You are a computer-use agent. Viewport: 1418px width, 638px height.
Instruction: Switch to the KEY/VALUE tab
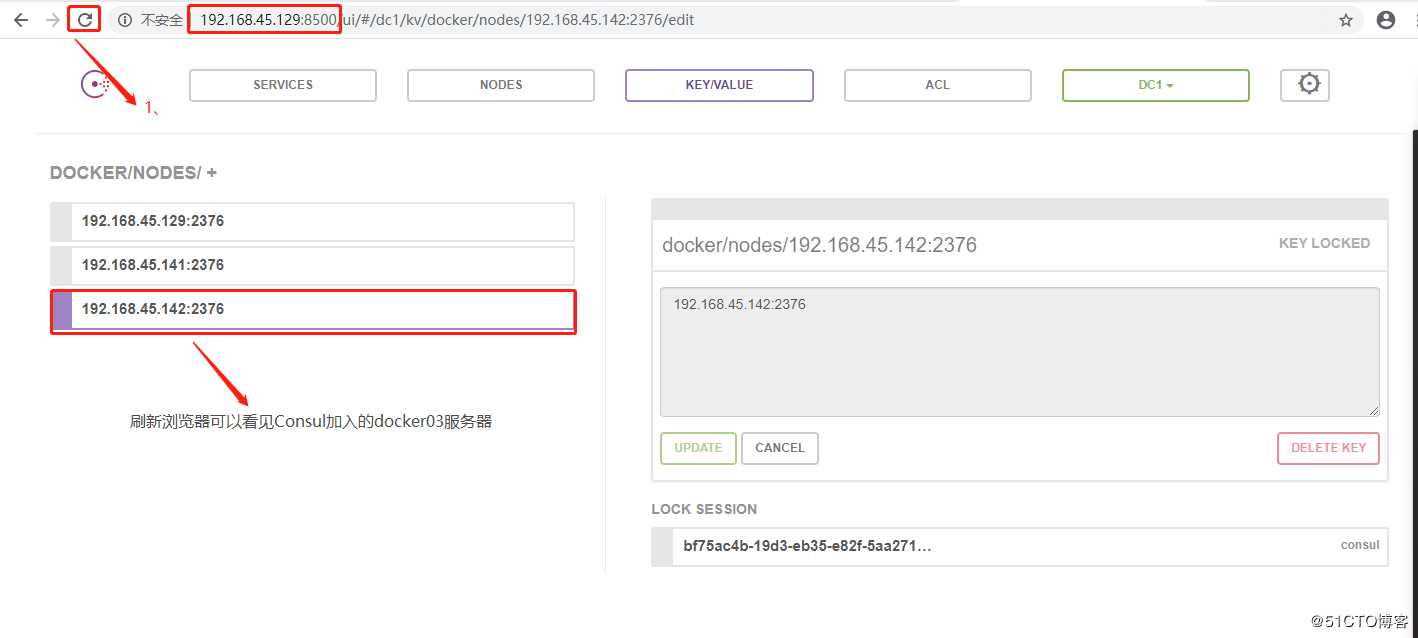point(719,85)
